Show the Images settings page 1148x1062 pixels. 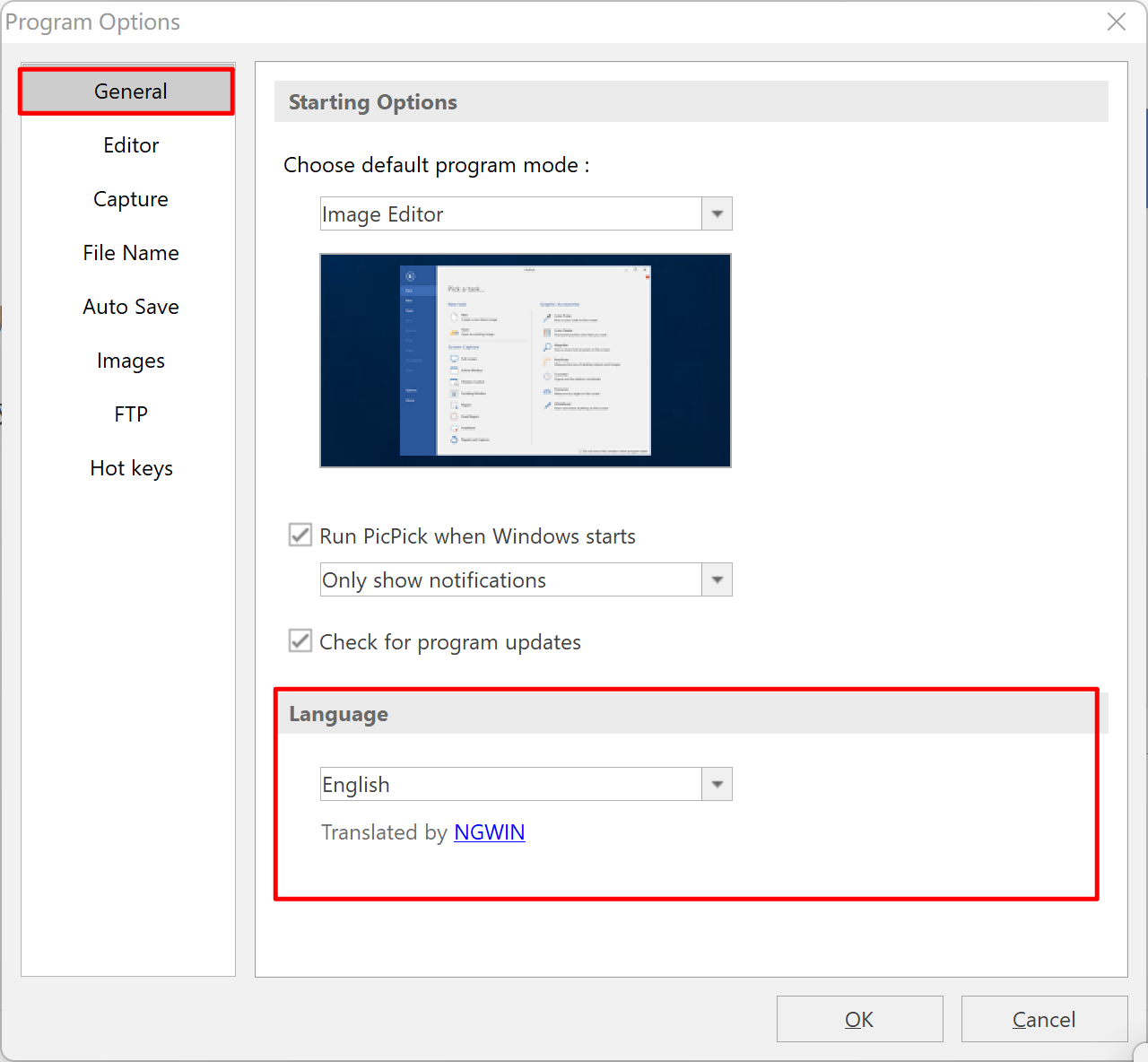tap(131, 361)
